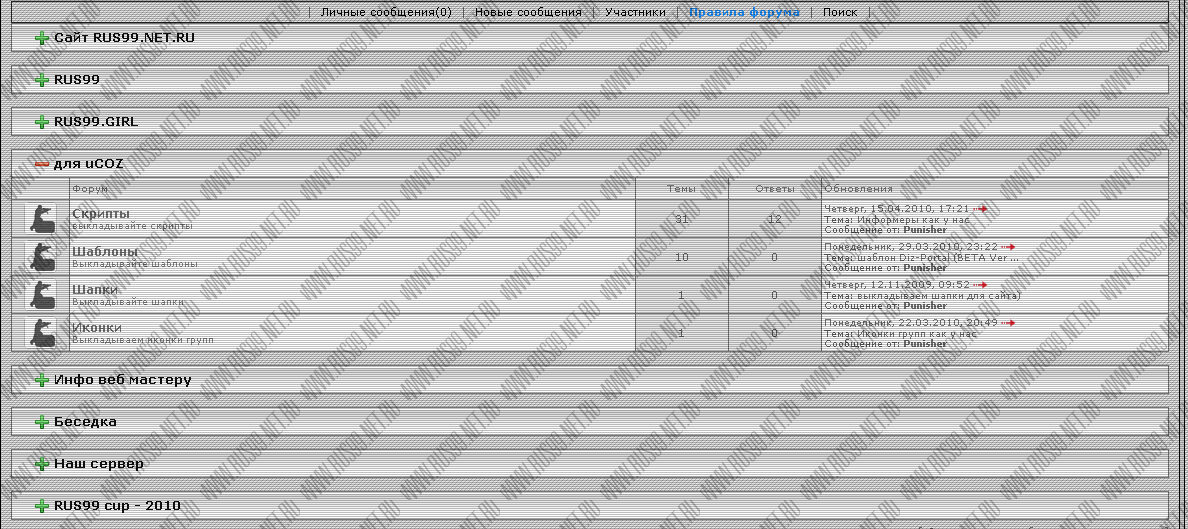Click the Темы column header

(681, 189)
